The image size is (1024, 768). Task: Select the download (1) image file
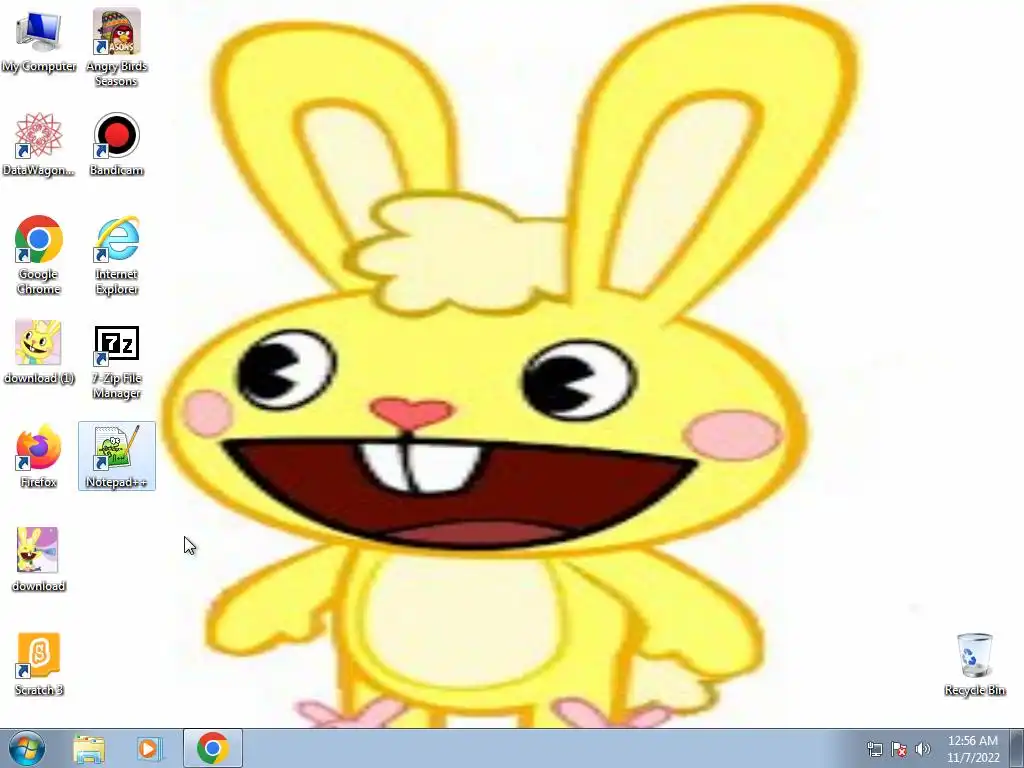[x=39, y=352]
